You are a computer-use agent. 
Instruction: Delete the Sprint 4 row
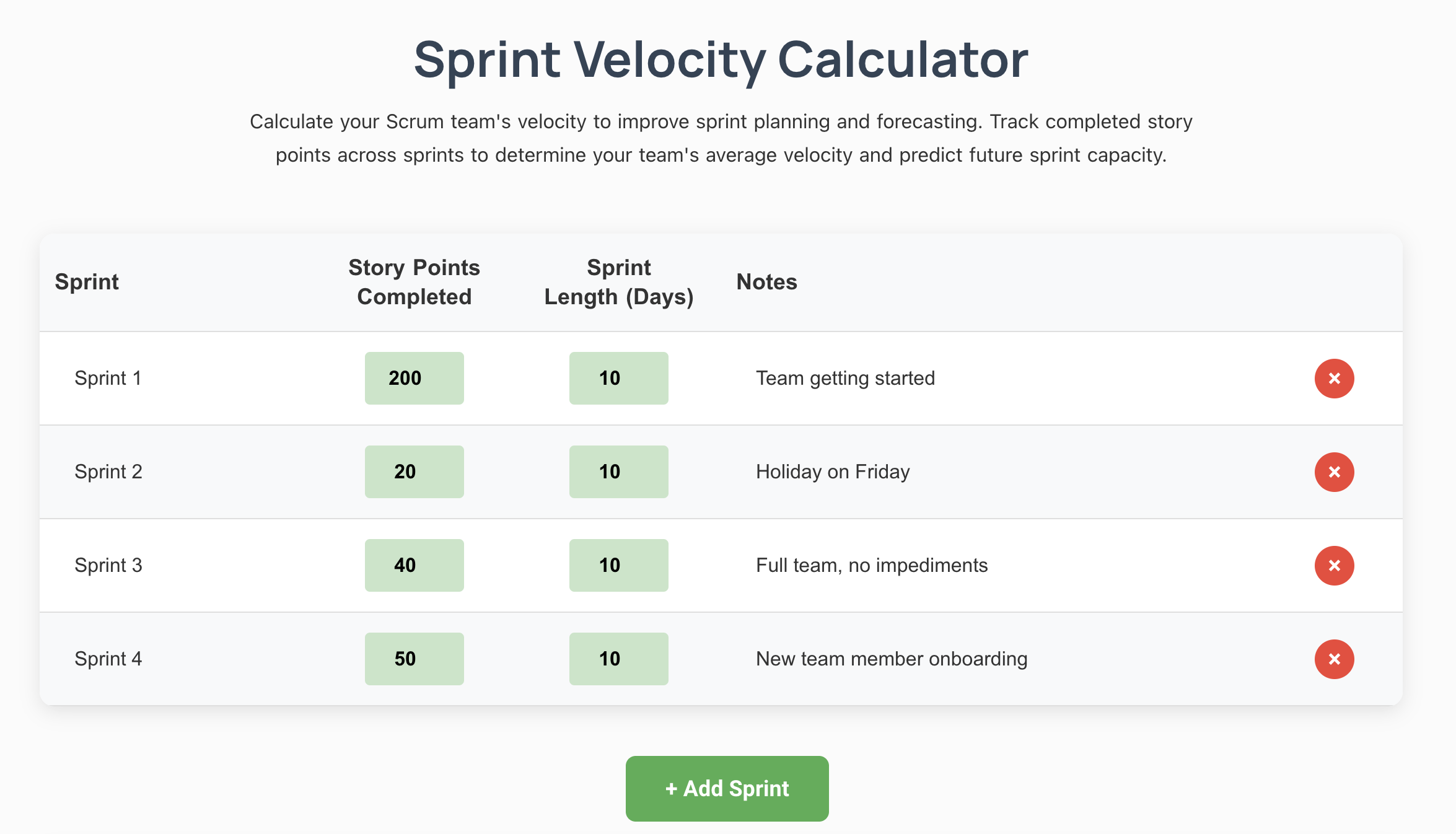tap(1334, 659)
